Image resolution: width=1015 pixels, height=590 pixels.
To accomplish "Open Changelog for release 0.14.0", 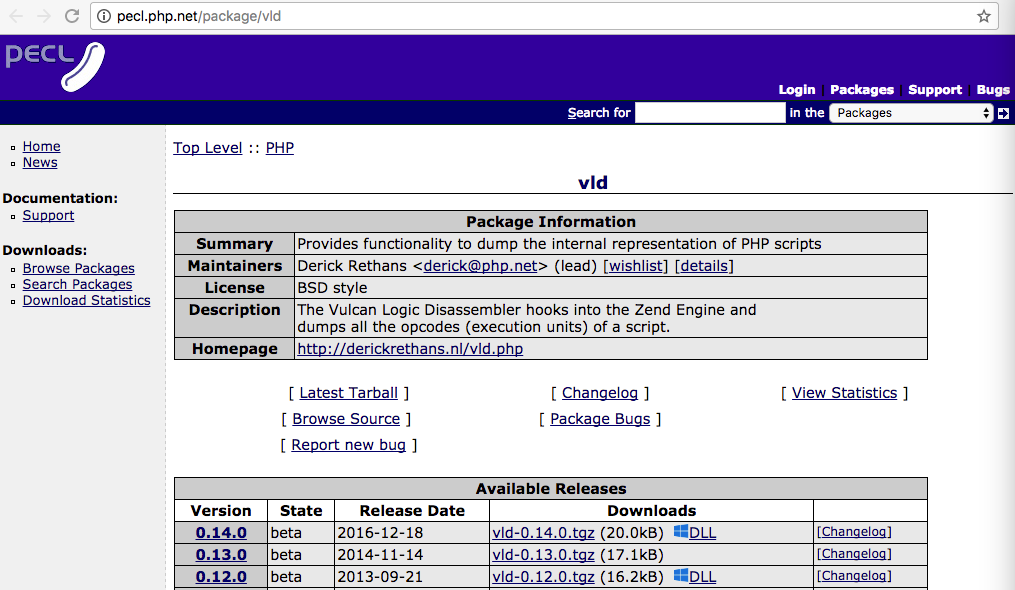I will 854,532.
